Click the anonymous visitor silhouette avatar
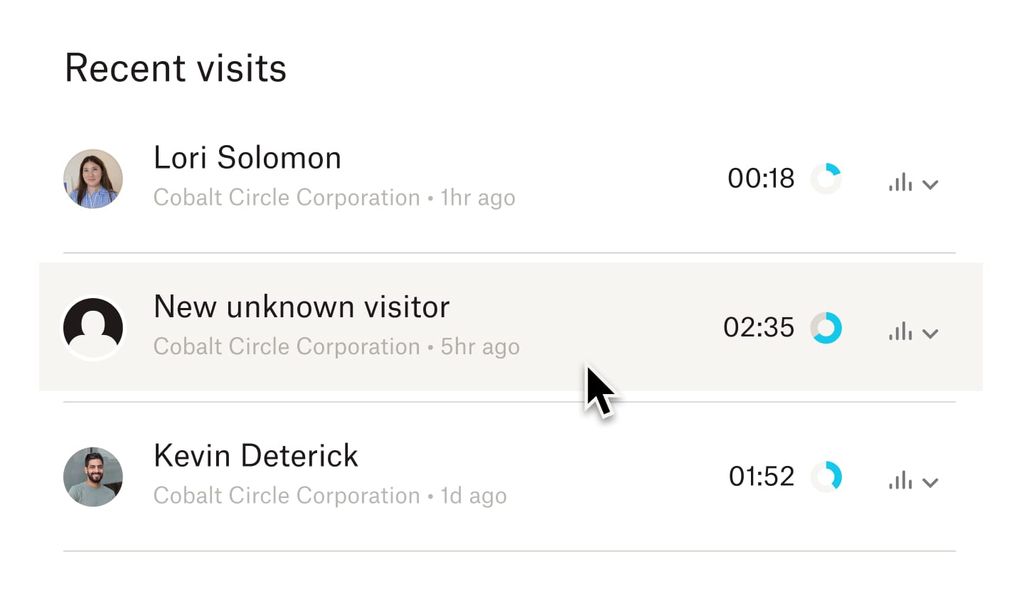Screen dimensions: 1024x616 [x=93, y=327]
